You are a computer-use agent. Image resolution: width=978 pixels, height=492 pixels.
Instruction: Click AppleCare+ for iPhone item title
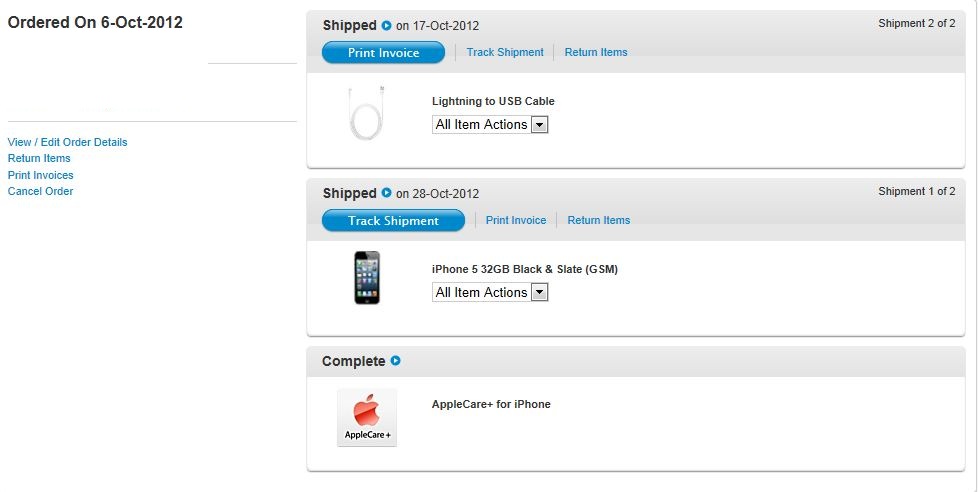[491, 404]
